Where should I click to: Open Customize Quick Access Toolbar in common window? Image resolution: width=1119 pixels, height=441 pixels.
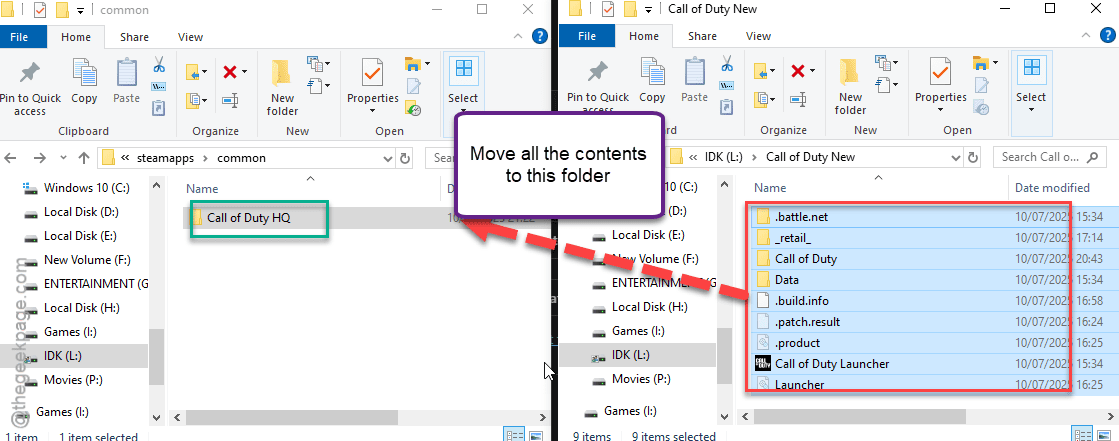pyautogui.click(x=81, y=10)
